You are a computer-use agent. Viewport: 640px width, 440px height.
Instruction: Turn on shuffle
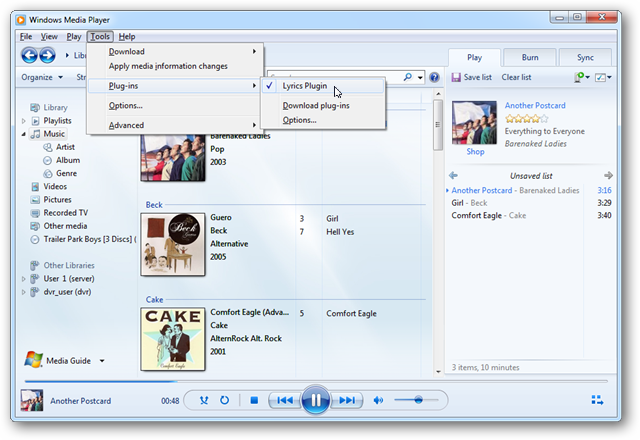coord(204,400)
